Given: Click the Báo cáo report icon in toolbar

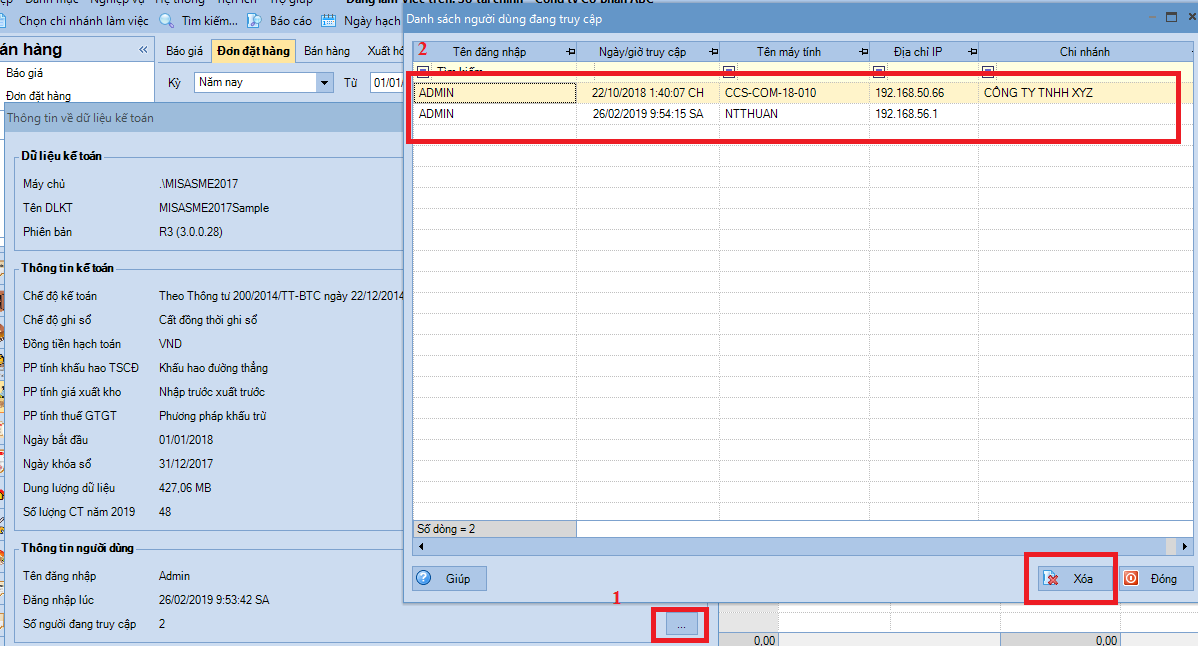Looking at the screenshot, I should point(254,21).
